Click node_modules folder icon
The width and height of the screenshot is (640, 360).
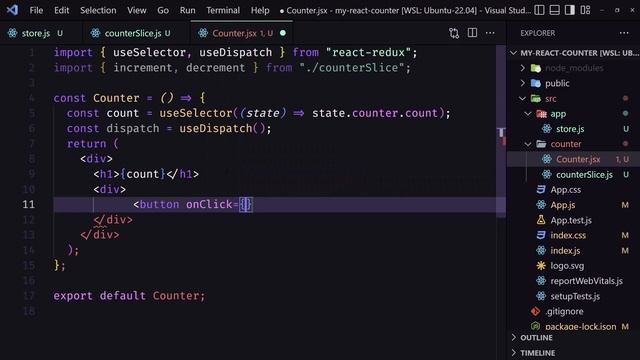click(536, 68)
